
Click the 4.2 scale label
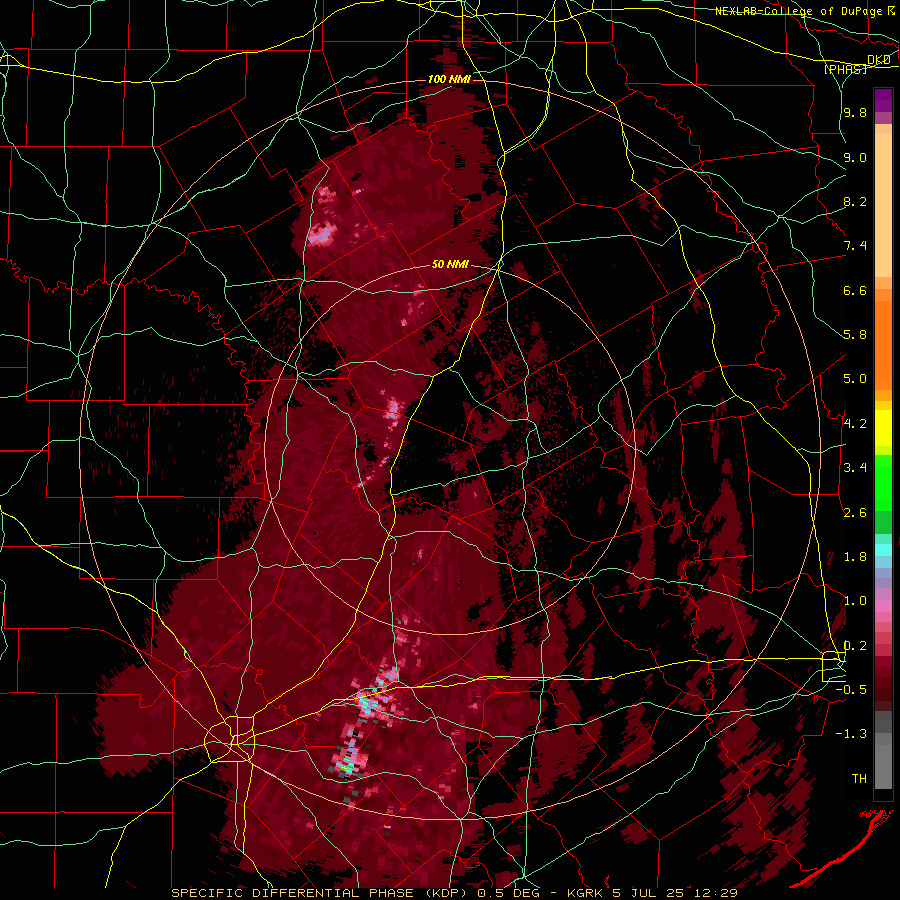pyautogui.click(x=855, y=424)
